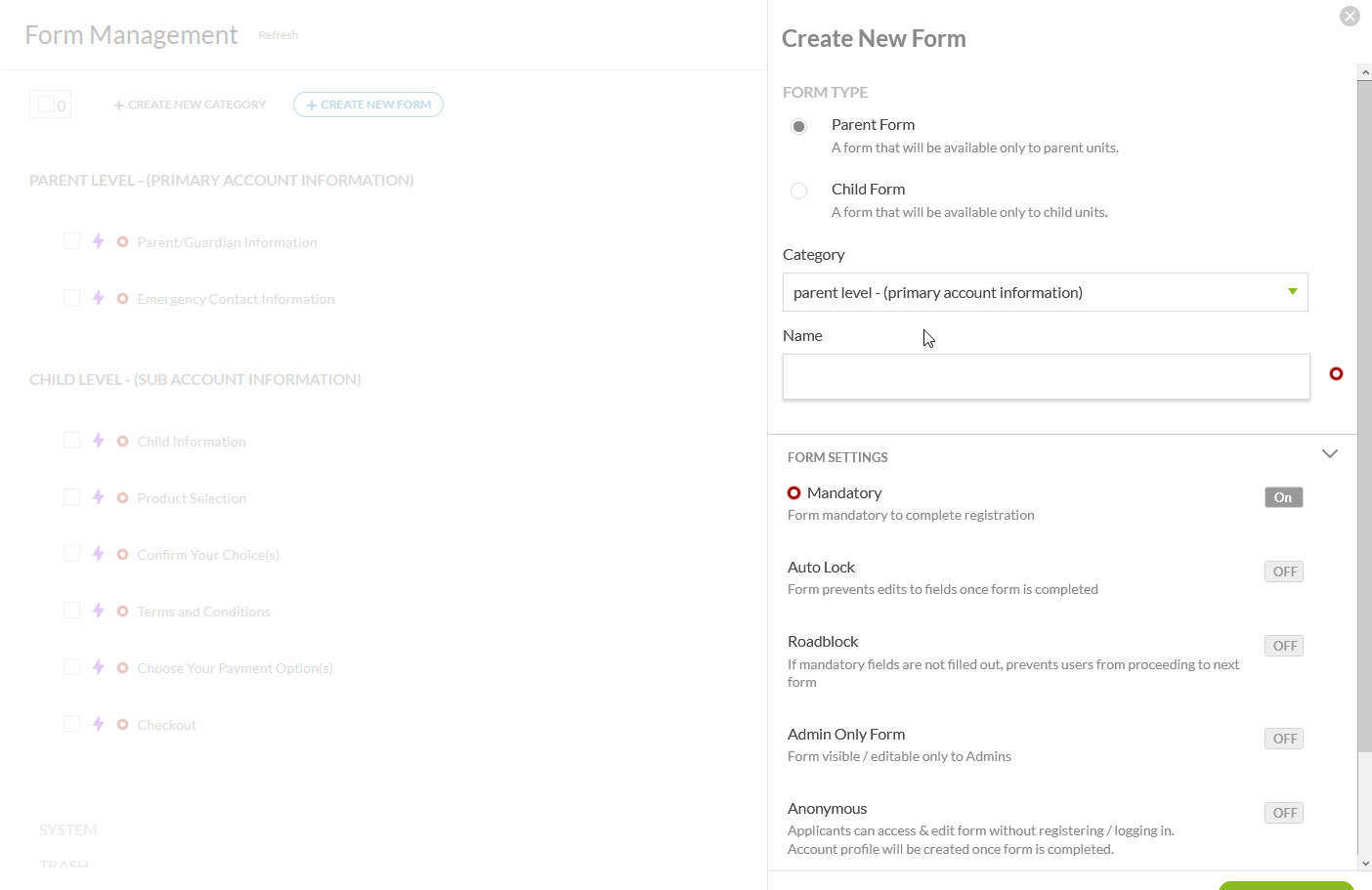Viewport: 1372px width, 890px height.
Task: Turn off the Mandatory toggle
Action: (1283, 497)
